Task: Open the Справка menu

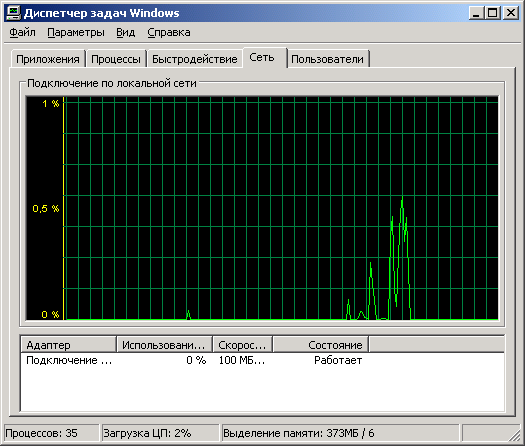Action: [x=169, y=32]
